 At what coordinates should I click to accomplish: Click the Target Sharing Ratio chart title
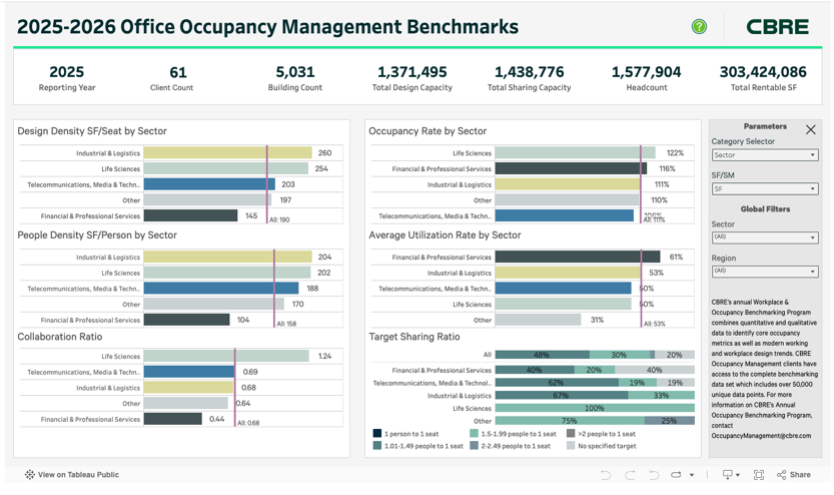point(414,337)
